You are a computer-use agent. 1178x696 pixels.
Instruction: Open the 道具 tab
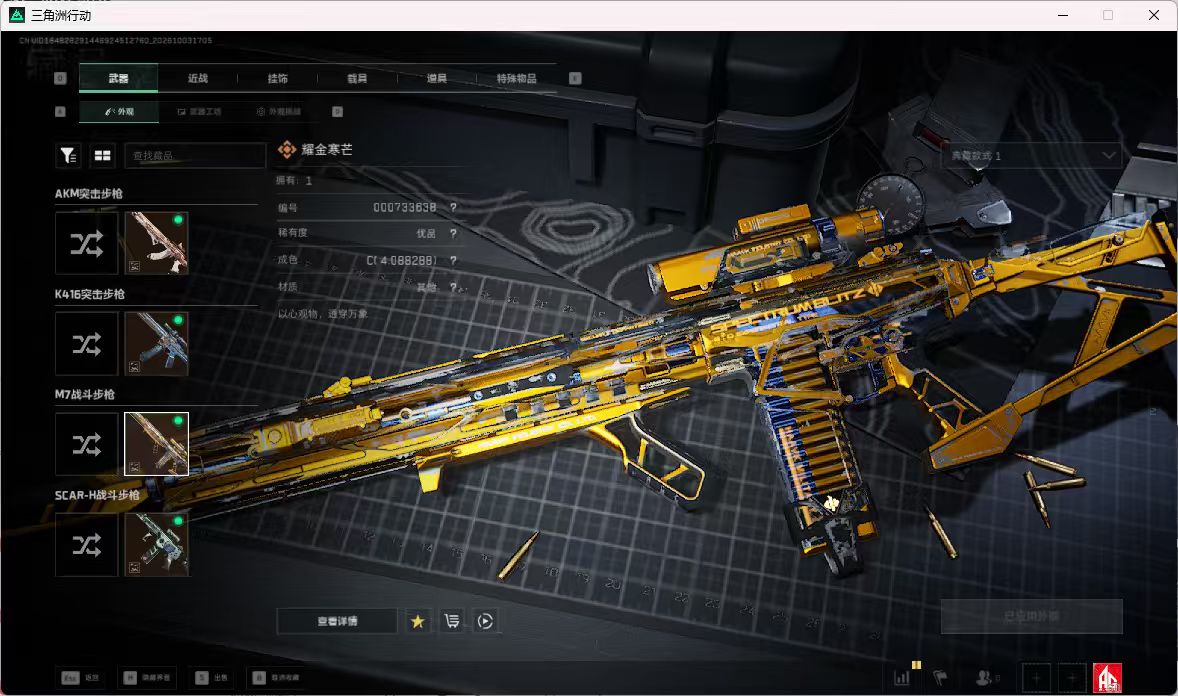click(x=436, y=78)
